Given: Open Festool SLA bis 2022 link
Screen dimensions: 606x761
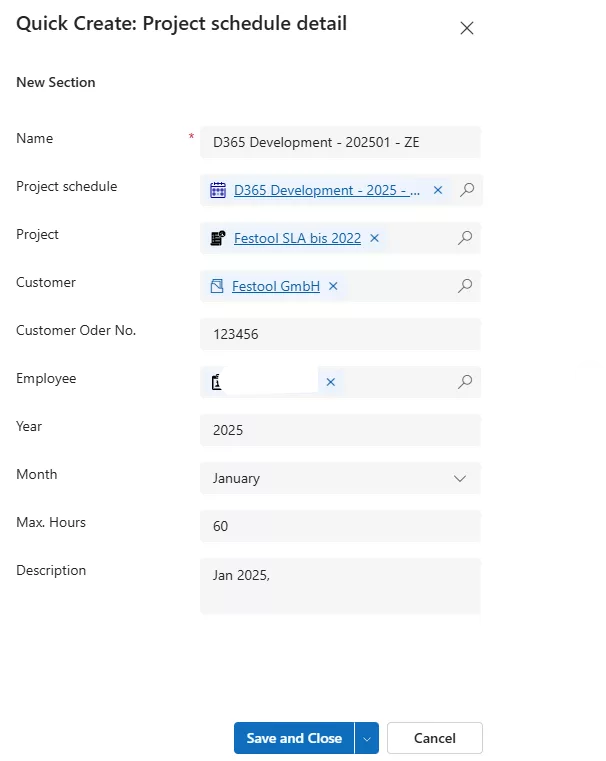Looking at the screenshot, I should 297,238.
